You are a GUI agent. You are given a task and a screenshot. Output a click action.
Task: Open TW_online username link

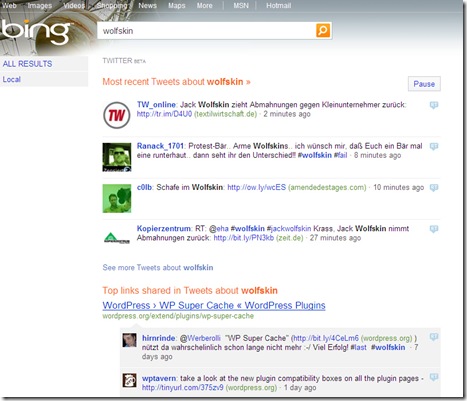[156, 105]
